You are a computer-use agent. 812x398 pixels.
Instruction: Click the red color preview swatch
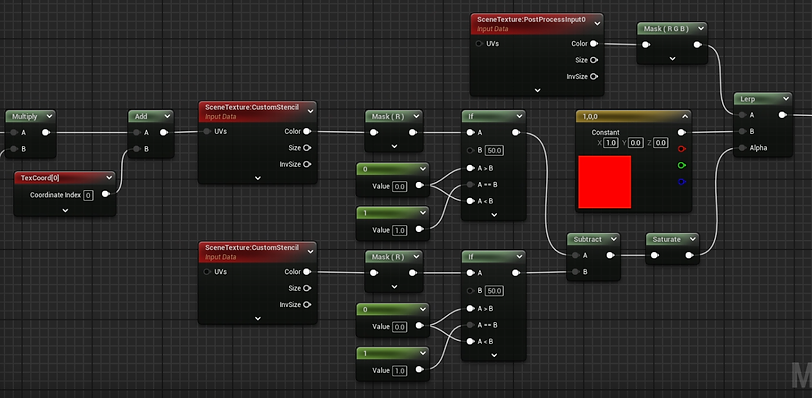click(605, 182)
